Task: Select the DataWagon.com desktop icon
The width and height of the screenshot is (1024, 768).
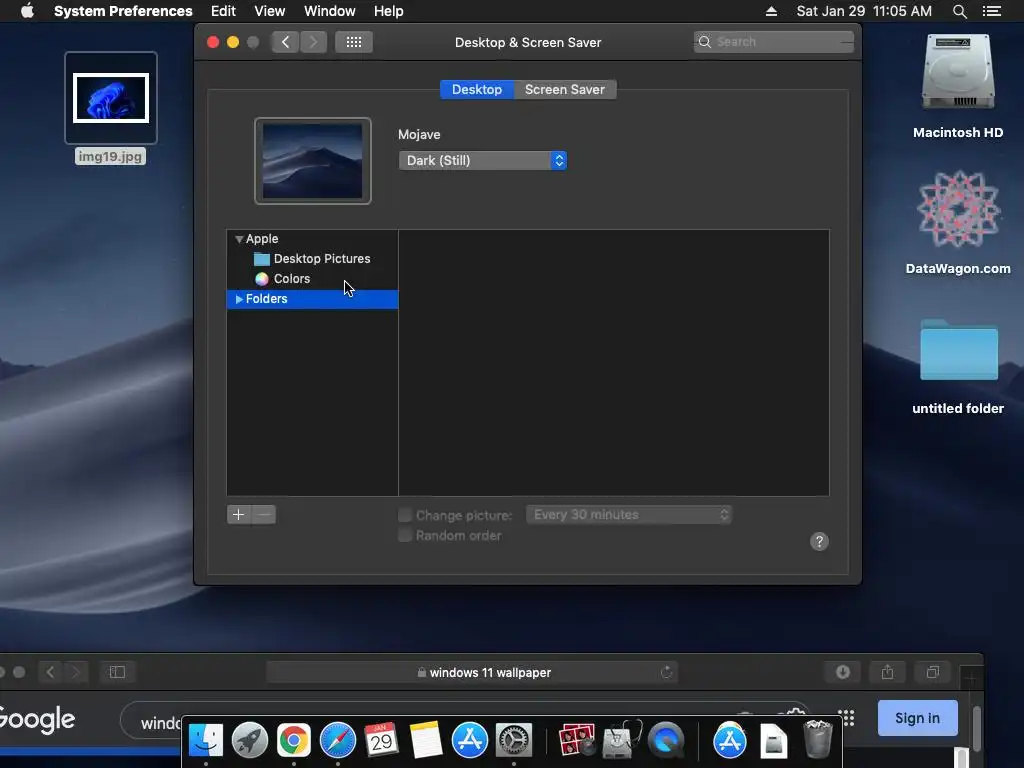Action: point(958,222)
